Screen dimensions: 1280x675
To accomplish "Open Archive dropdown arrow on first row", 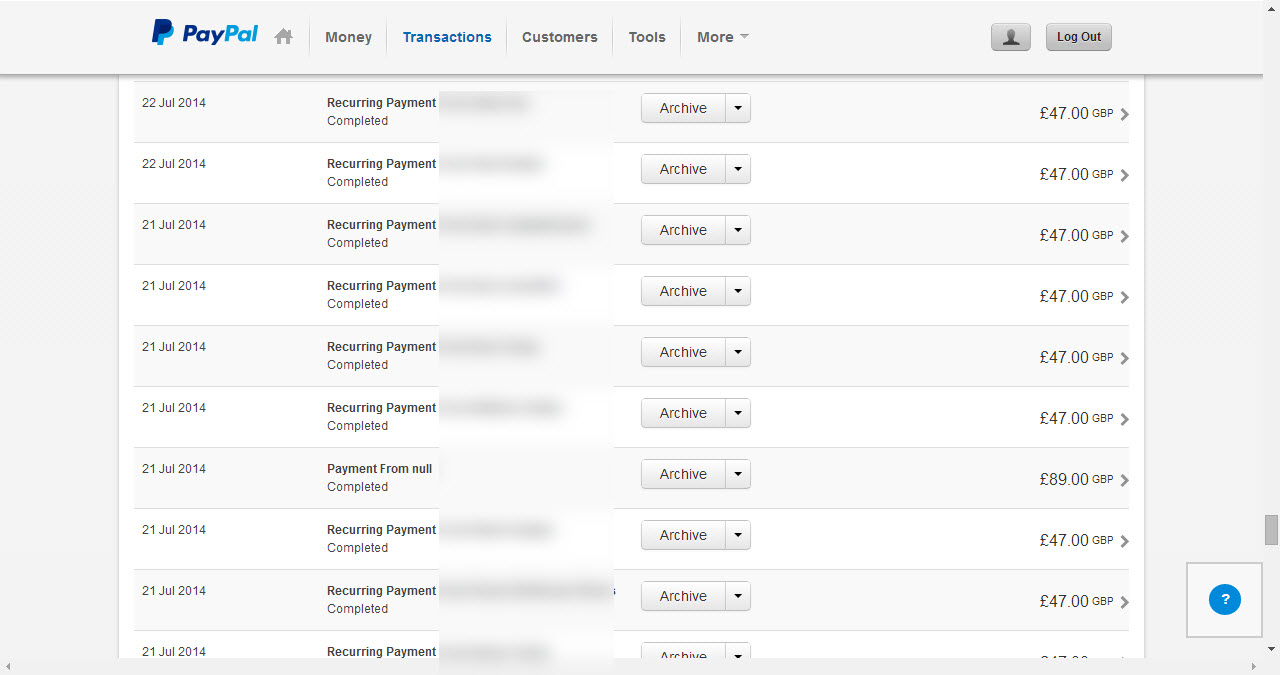I will click(x=738, y=108).
